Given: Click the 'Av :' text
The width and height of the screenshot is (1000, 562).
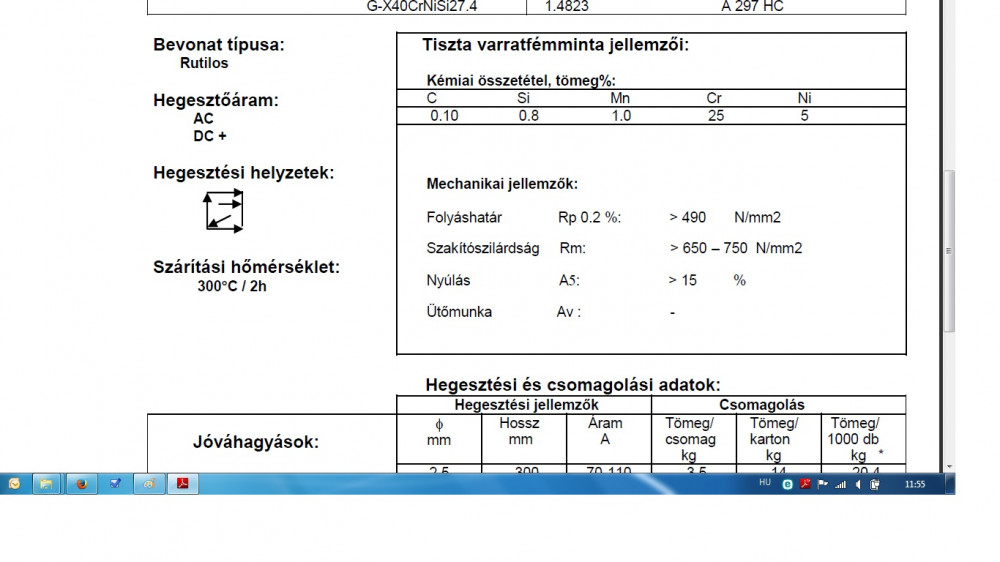Looking at the screenshot, I should coord(569,312).
